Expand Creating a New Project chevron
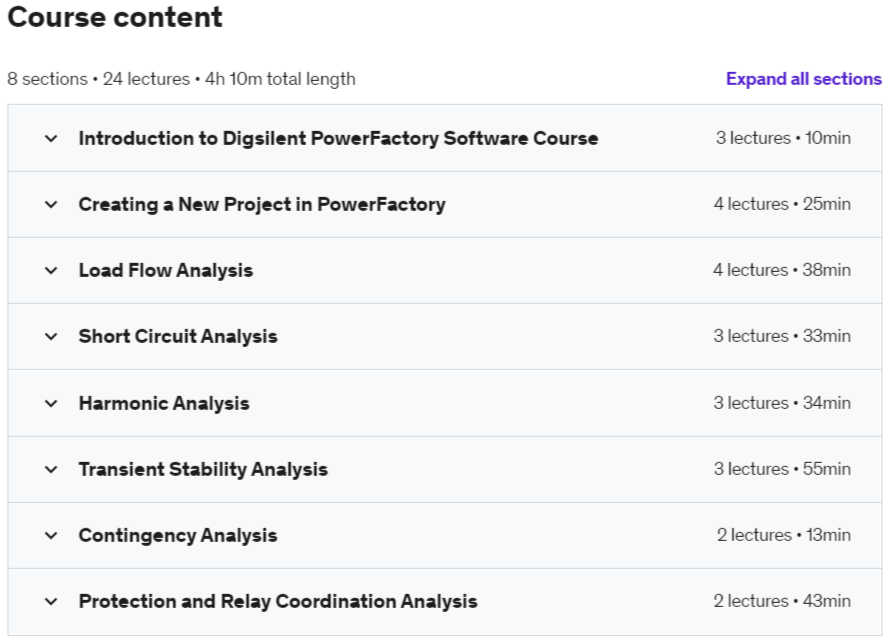Viewport: 887px width, 644px height. click(51, 204)
